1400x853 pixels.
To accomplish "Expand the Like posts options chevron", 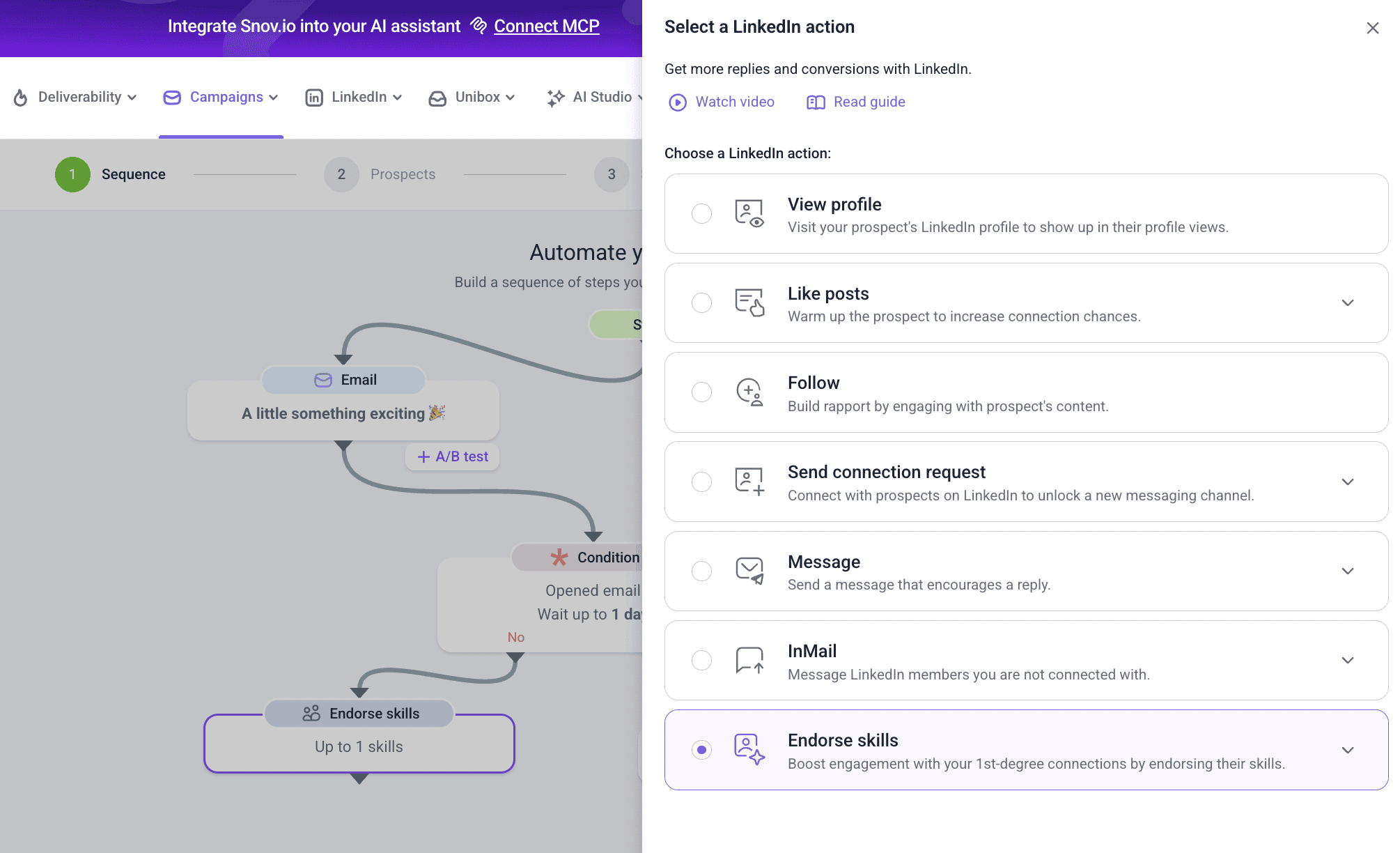I will (x=1348, y=302).
